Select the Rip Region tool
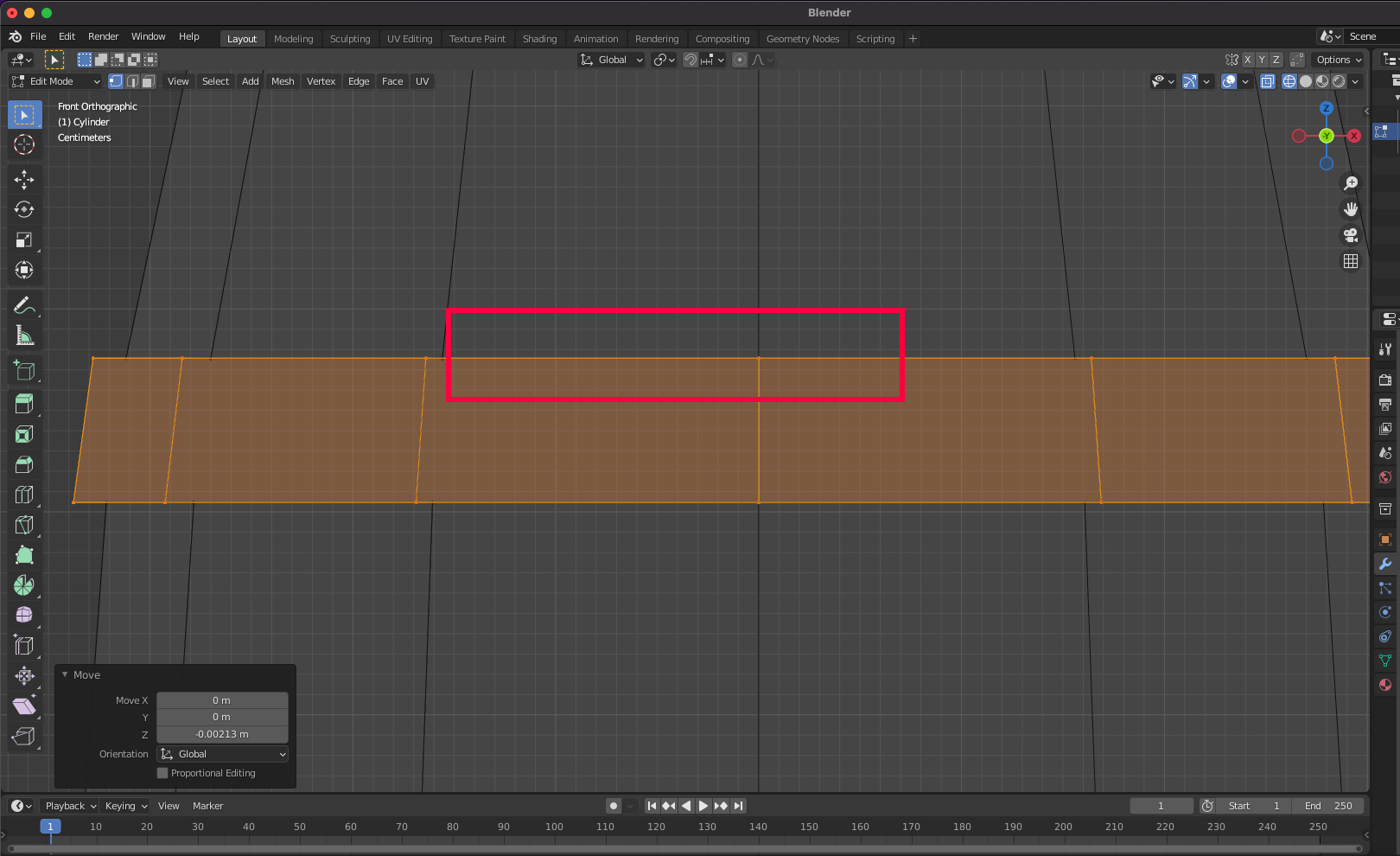Viewport: 1400px width, 856px height. tap(24, 736)
